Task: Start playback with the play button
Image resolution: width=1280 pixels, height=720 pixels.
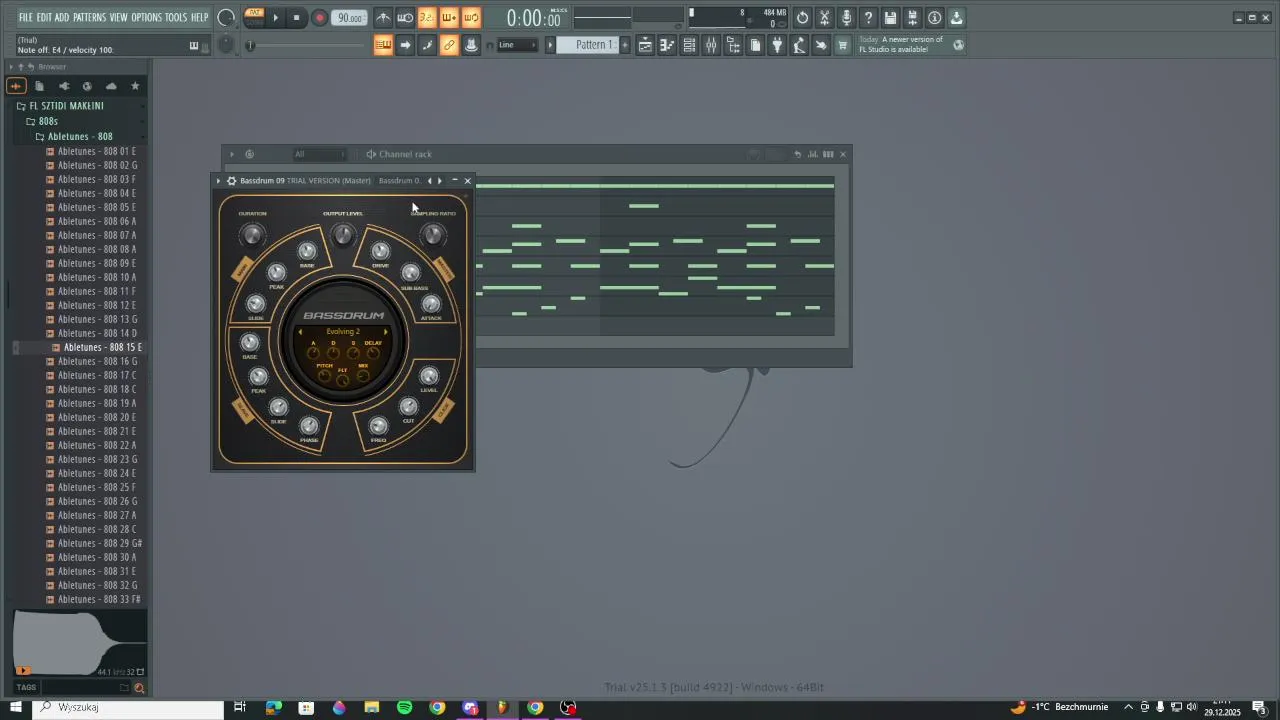Action: pyautogui.click(x=276, y=17)
